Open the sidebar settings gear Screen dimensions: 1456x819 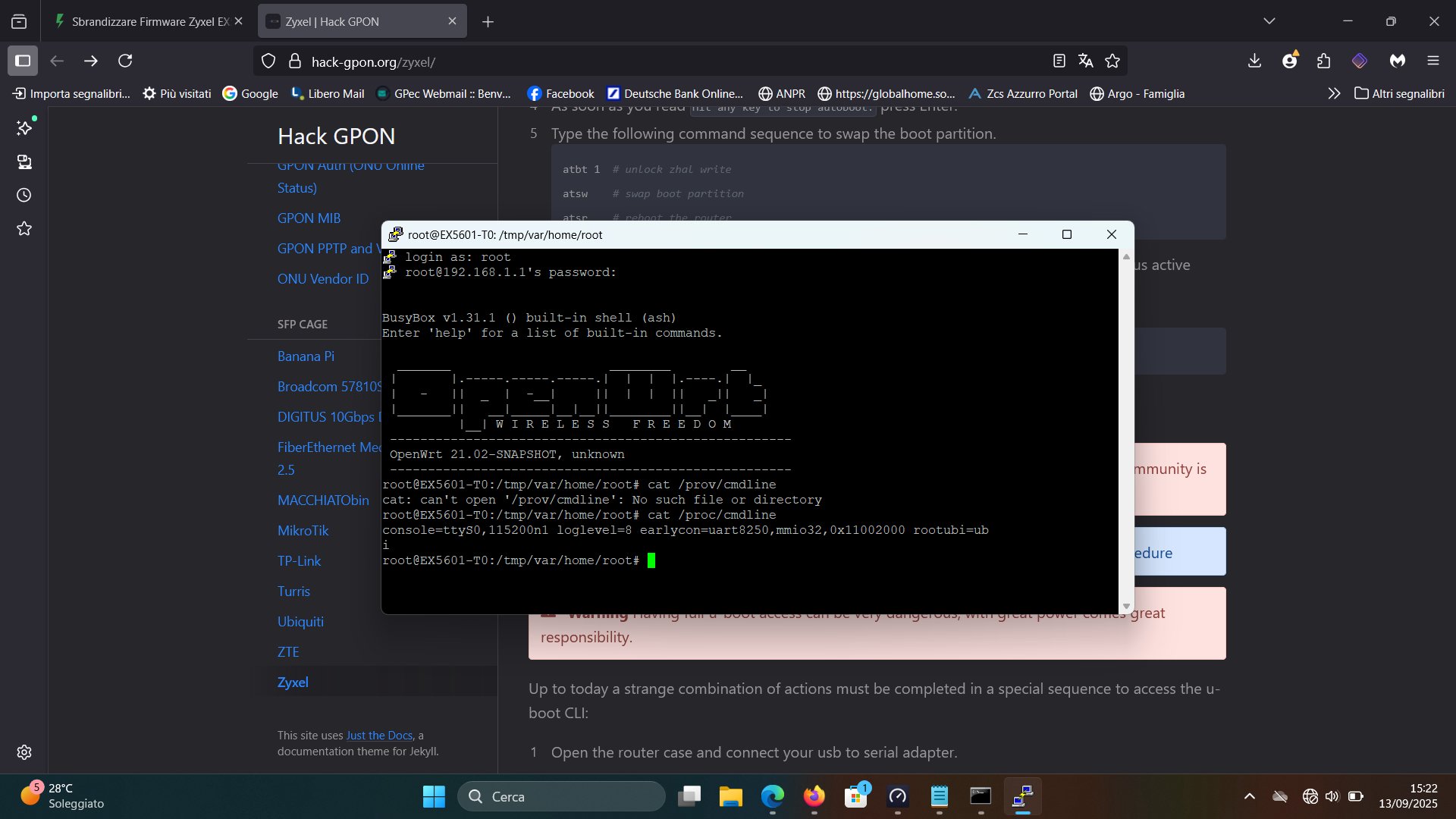point(24,752)
